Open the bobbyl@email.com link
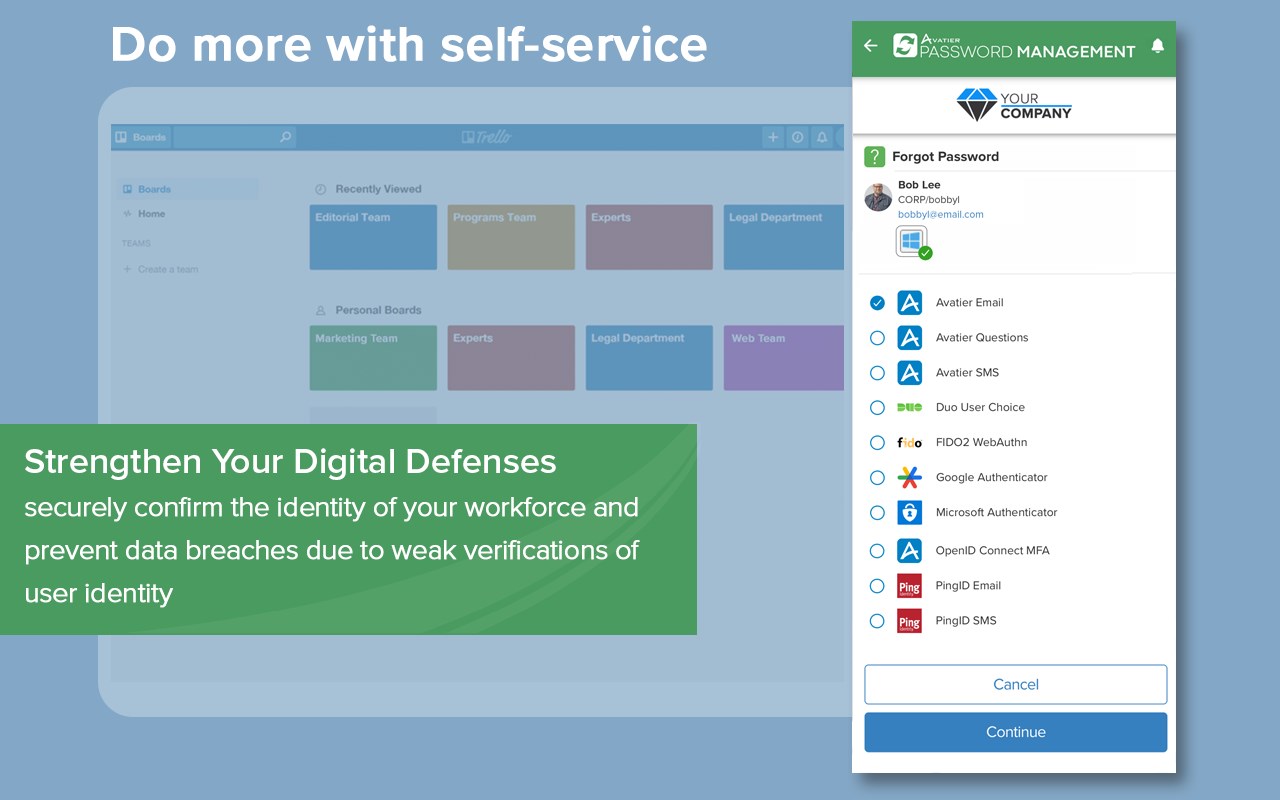This screenshot has height=800, width=1280. 941,215
